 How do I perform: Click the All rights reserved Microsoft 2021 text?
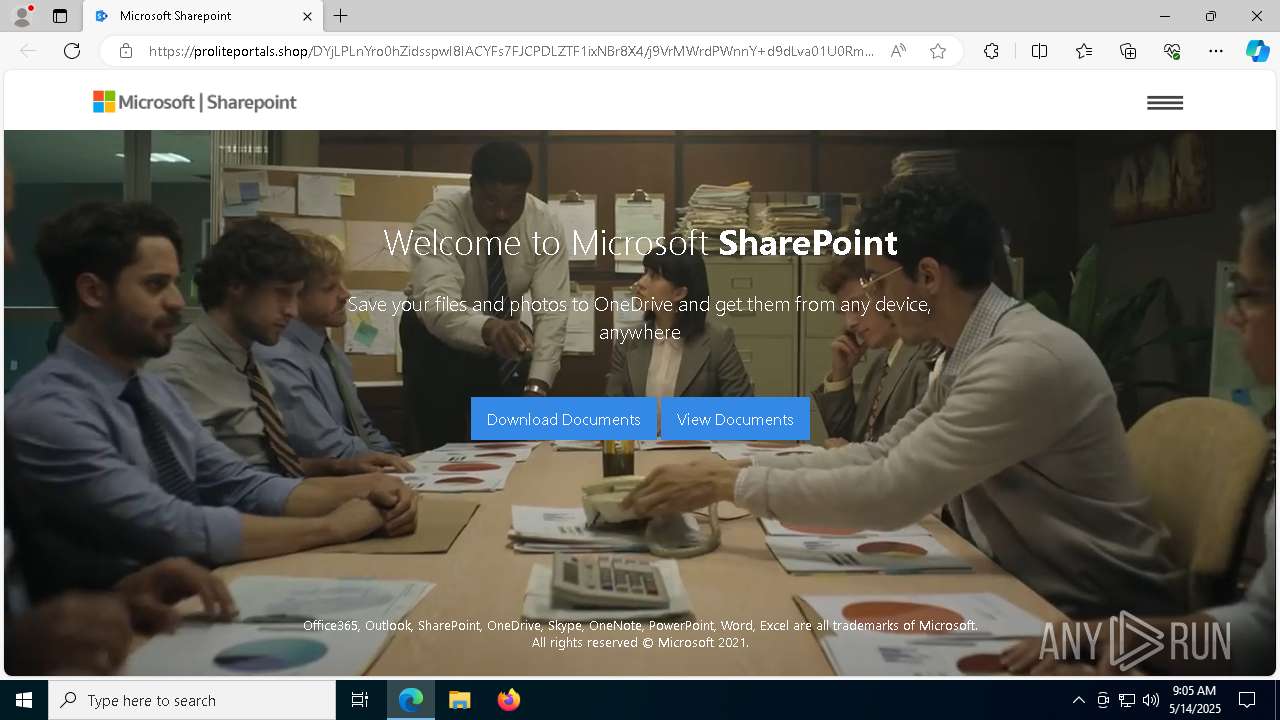(x=640, y=643)
